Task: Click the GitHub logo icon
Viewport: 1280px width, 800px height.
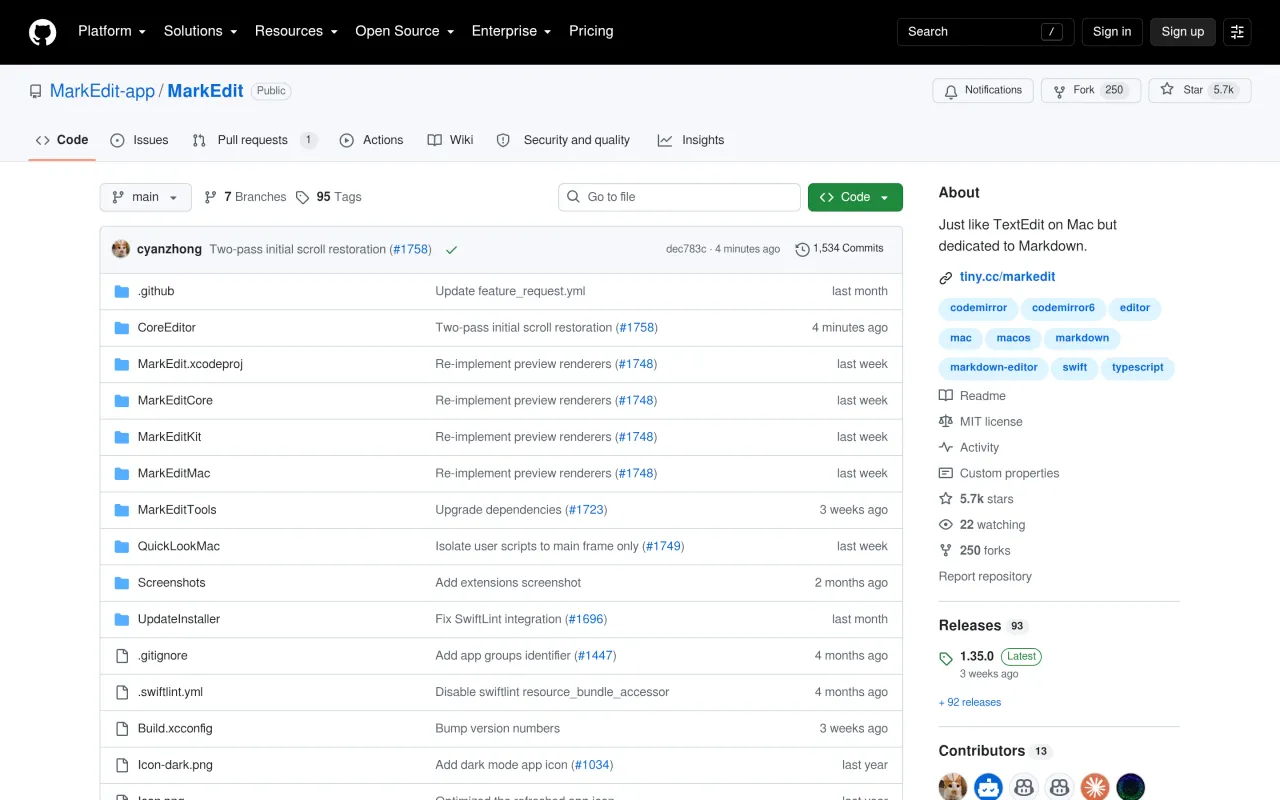Action: pos(42,32)
